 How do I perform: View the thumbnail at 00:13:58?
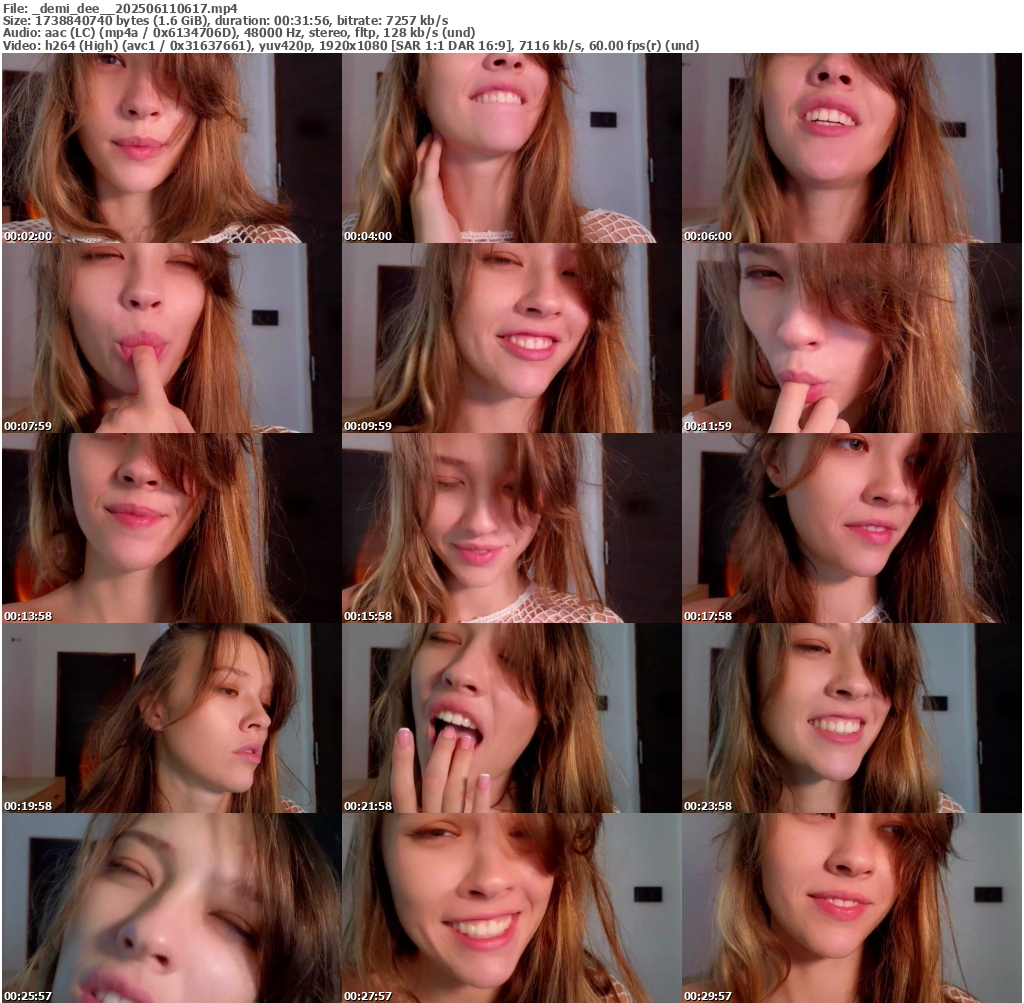tap(171, 528)
